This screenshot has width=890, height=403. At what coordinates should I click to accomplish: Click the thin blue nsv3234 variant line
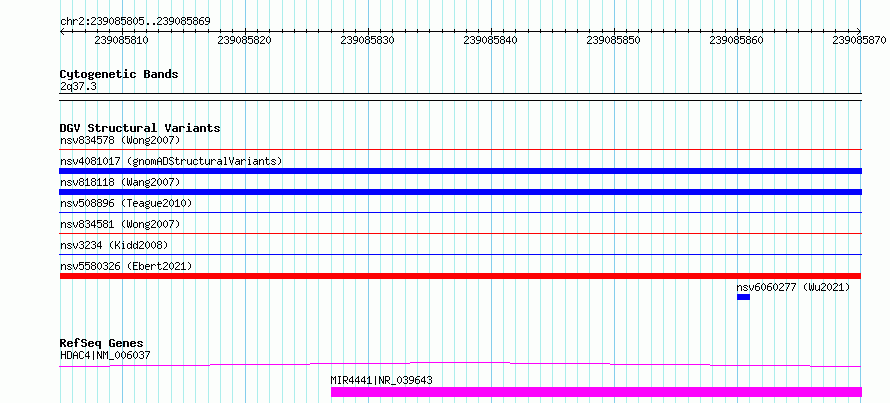coord(460,255)
